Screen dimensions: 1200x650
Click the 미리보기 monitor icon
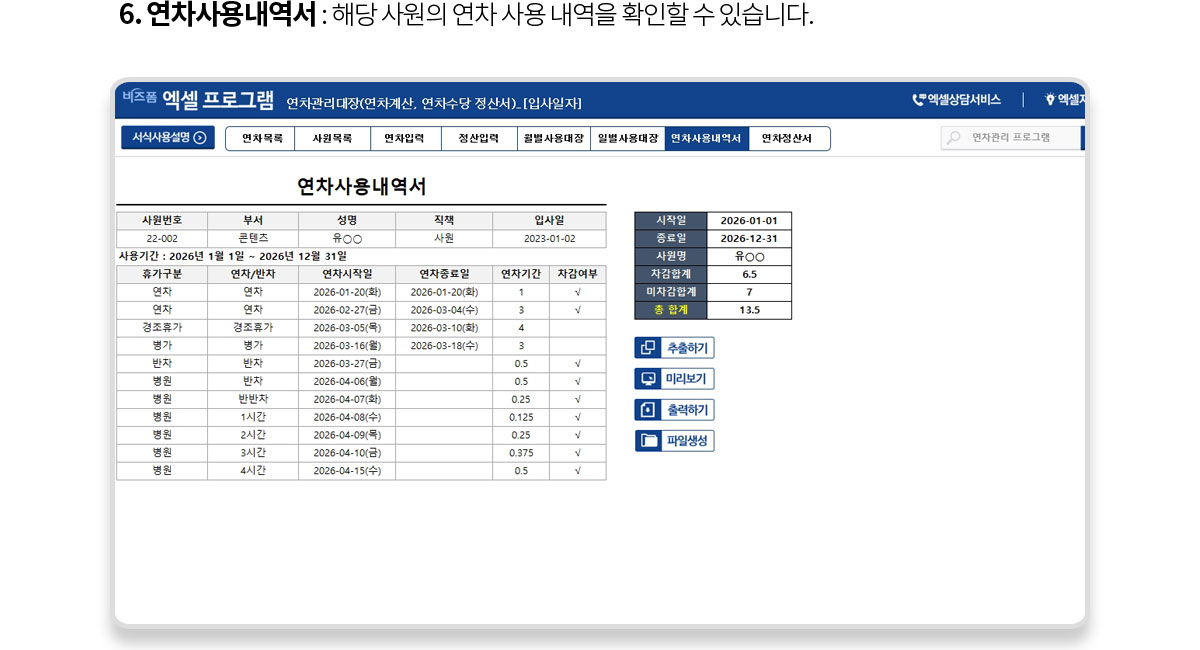(648, 379)
